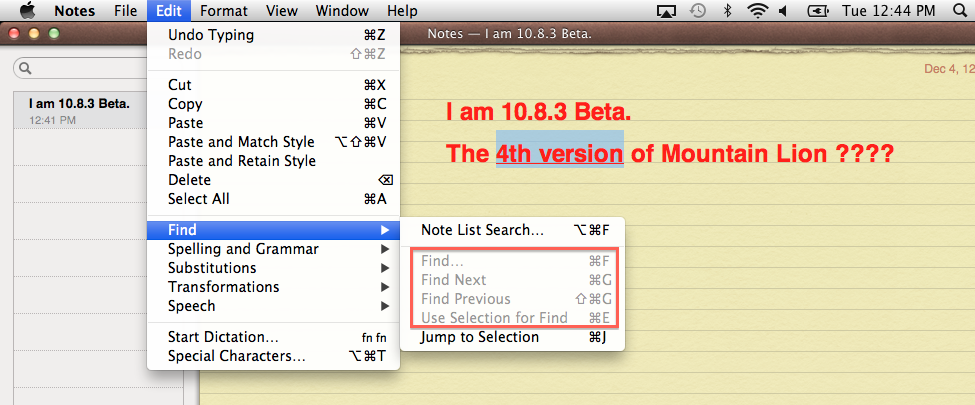Open the Help menu
The height and width of the screenshot is (405, 975).
pos(402,11)
